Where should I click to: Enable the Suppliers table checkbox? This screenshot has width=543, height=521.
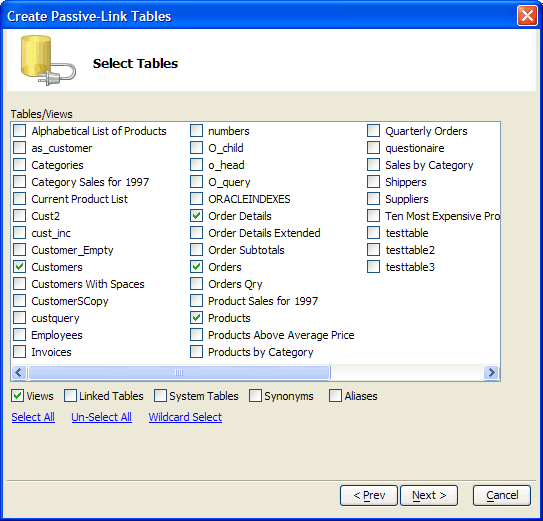[x=373, y=199]
